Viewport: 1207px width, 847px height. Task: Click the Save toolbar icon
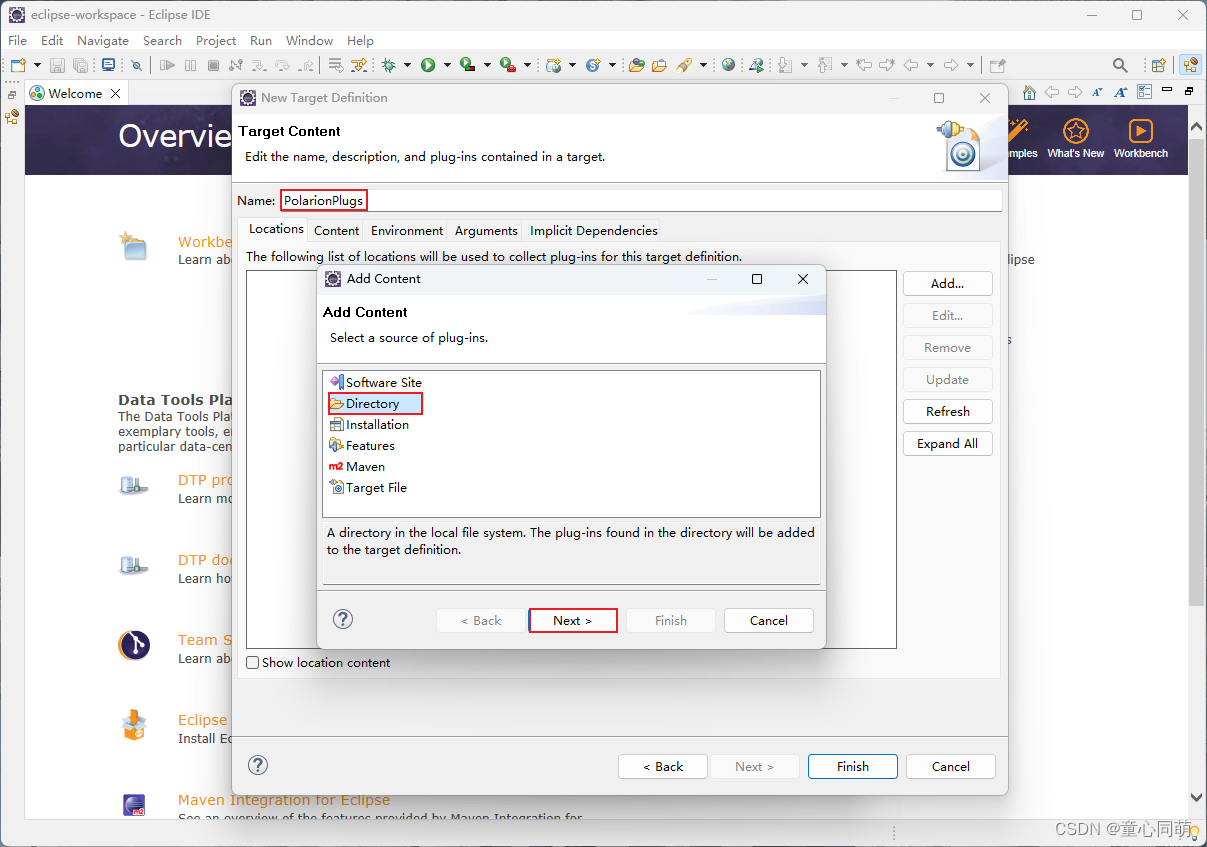pos(57,65)
